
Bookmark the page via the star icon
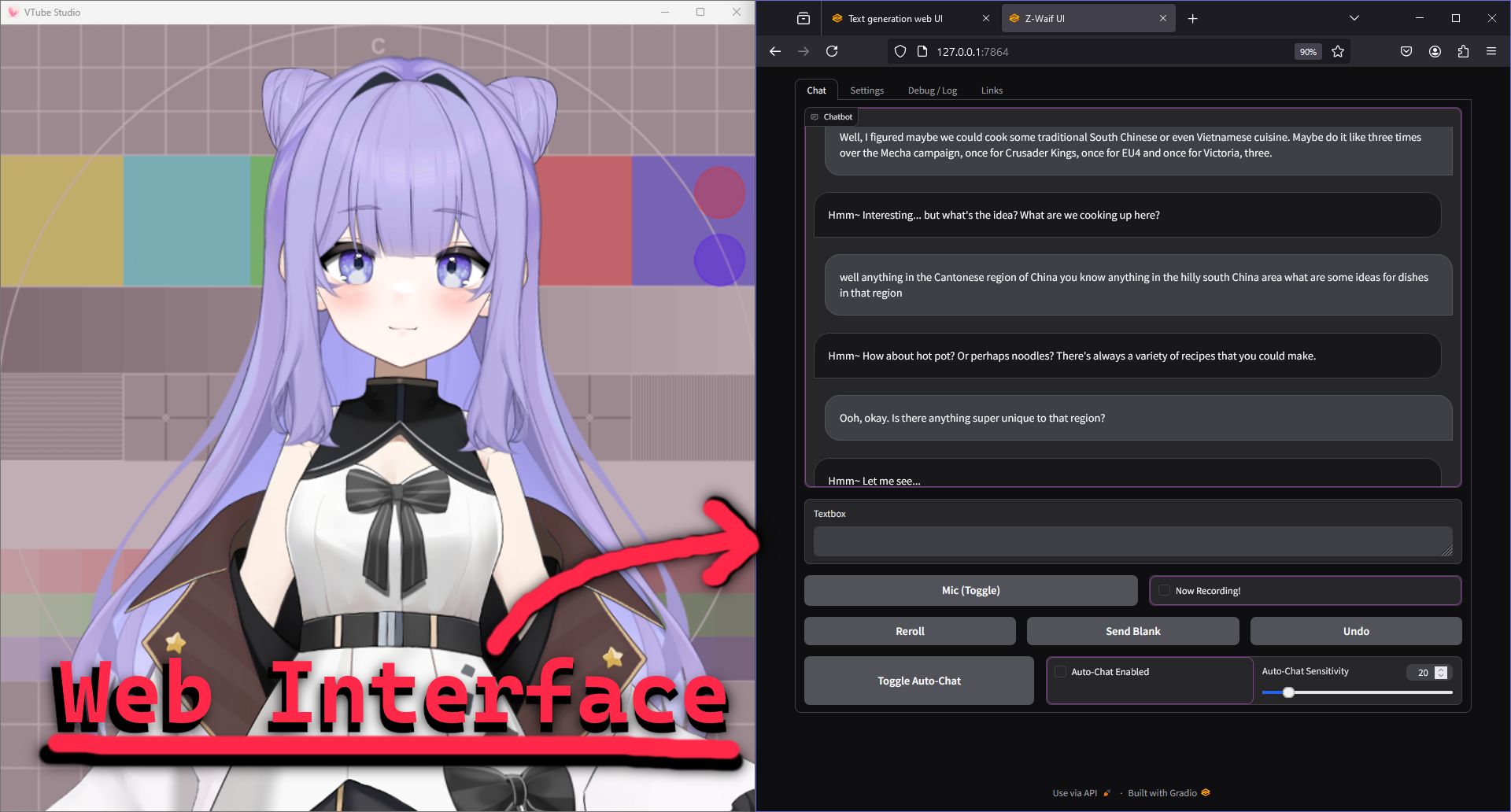tap(1338, 51)
